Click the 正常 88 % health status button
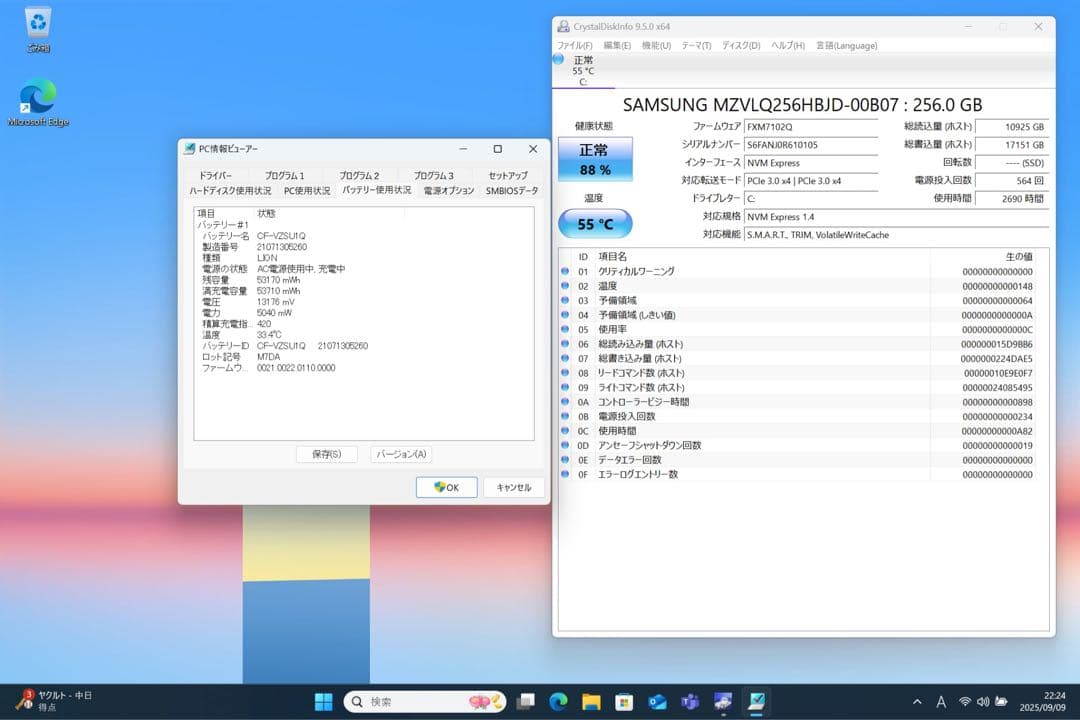 click(x=594, y=159)
